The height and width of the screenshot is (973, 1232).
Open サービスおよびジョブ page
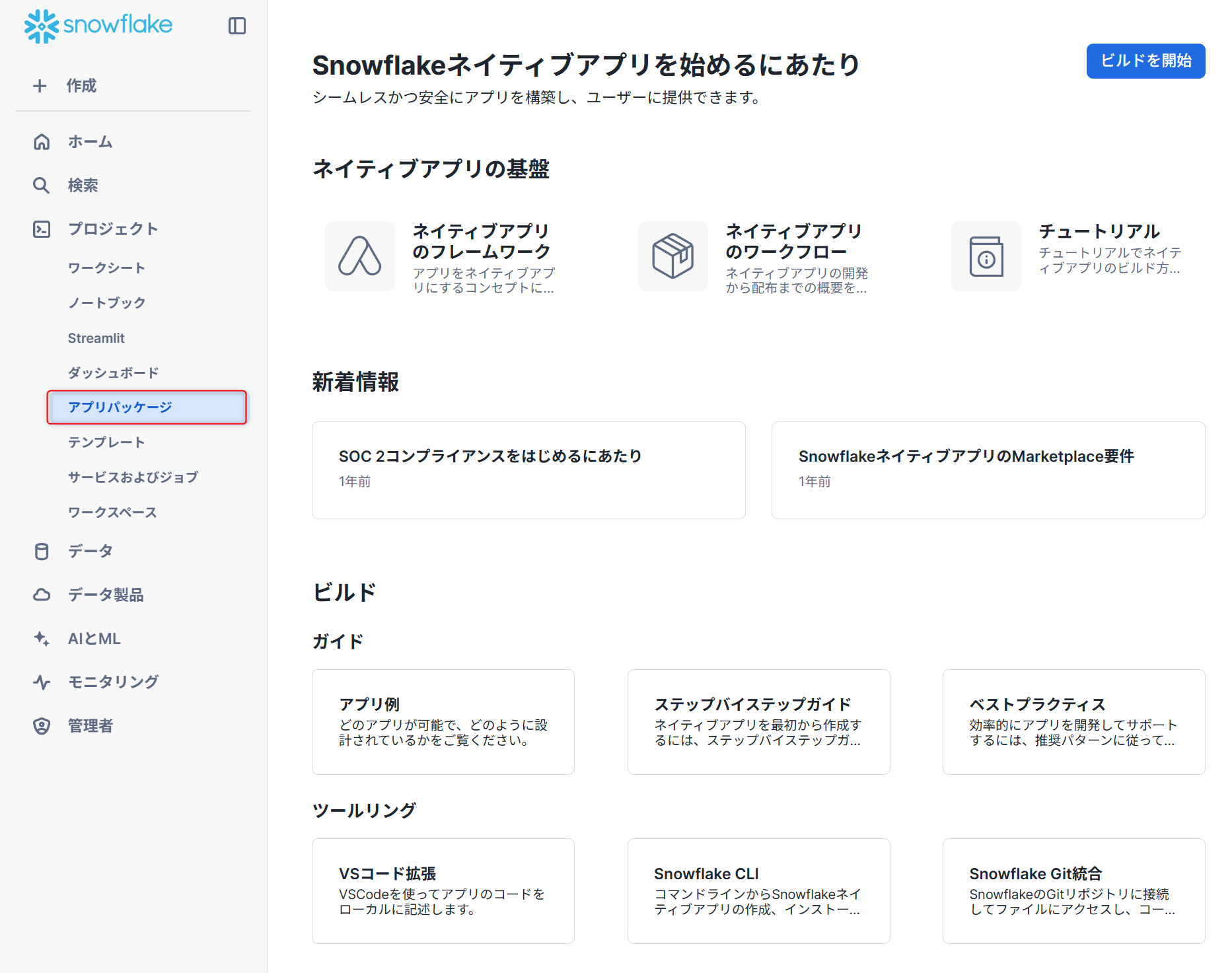point(133,478)
